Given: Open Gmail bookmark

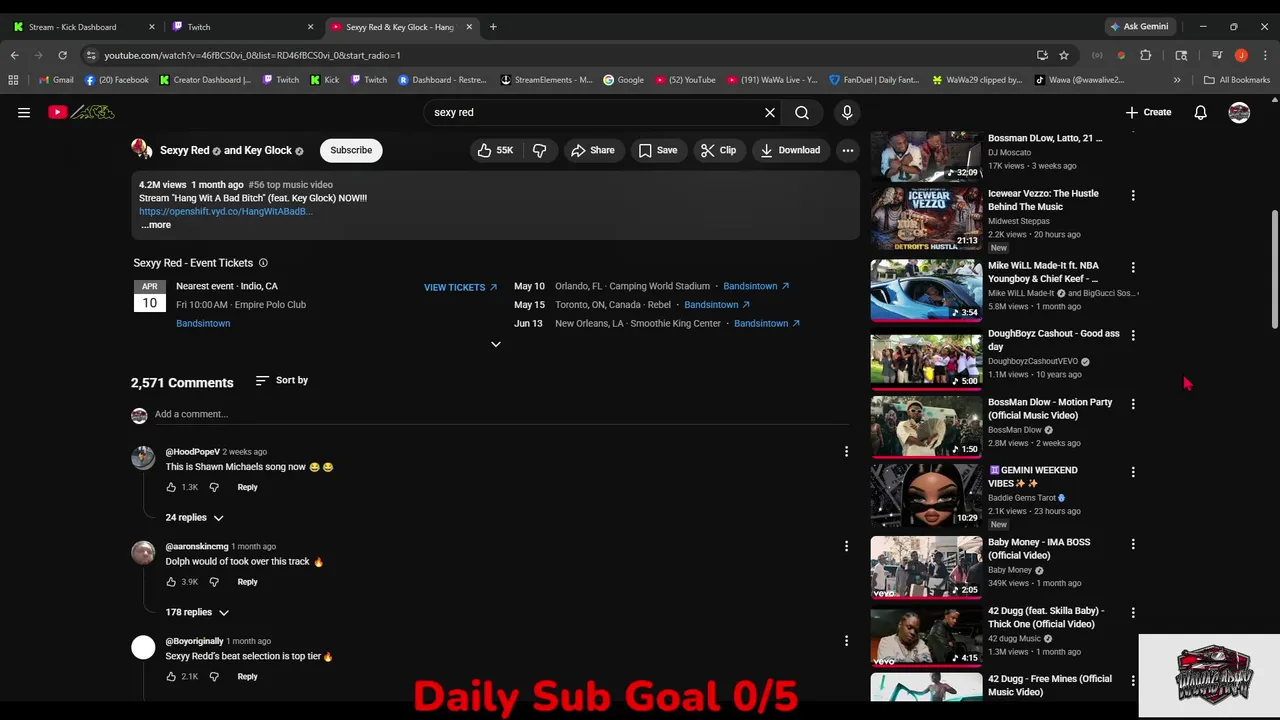Looking at the screenshot, I should (55, 80).
